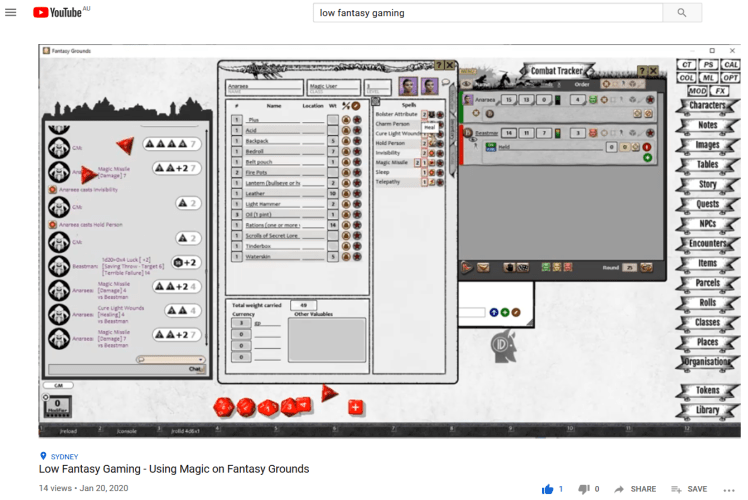Click the video progress bar
The image size is (748, 500).
(390, 437)
